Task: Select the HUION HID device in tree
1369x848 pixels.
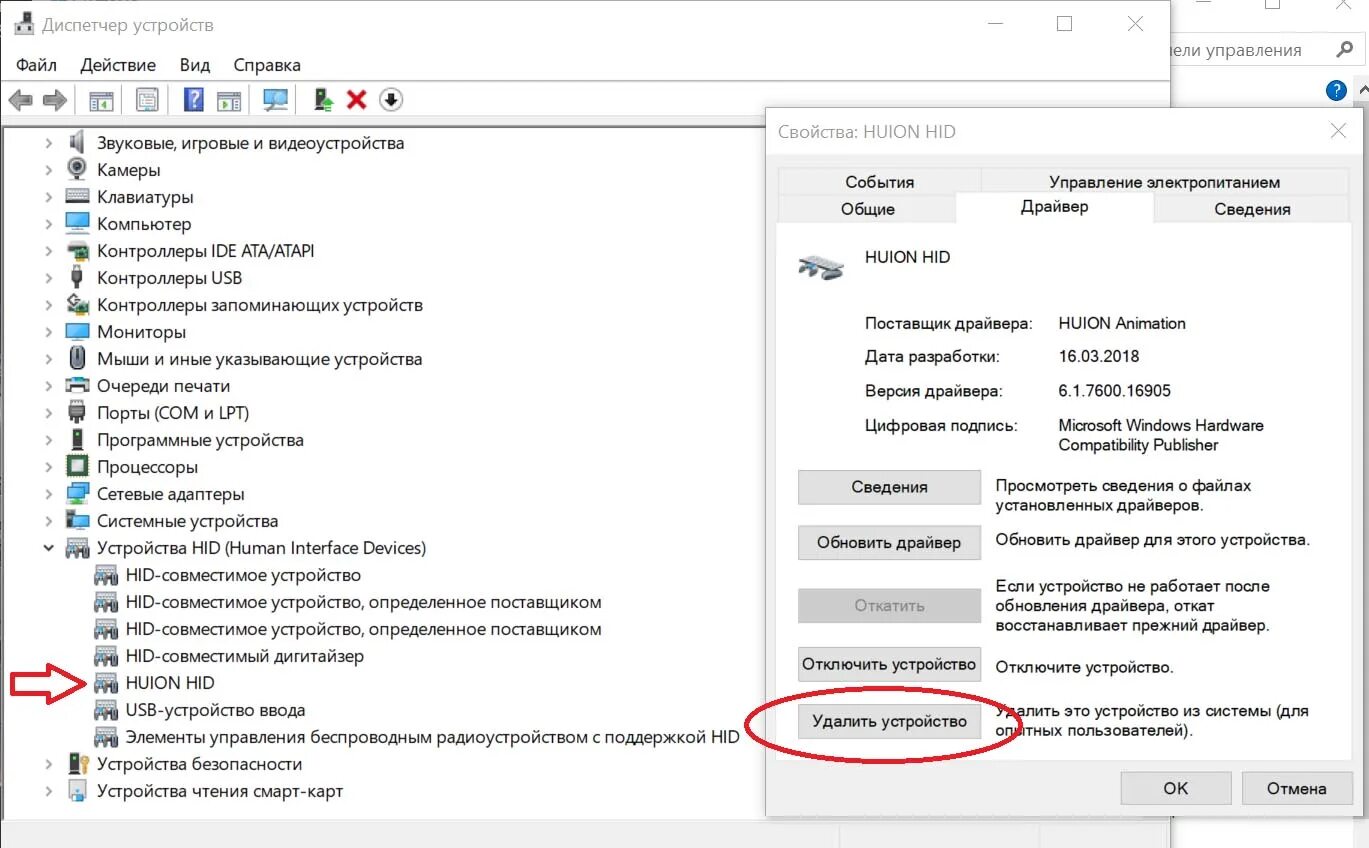Action: [170, 683]
